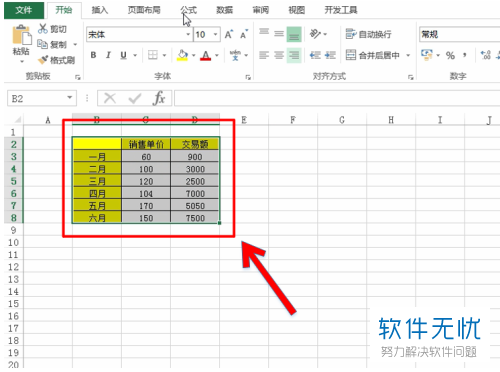Activate the Format Painter (格式刷)
Screen dimensions: 500x372
coord(56,60)
